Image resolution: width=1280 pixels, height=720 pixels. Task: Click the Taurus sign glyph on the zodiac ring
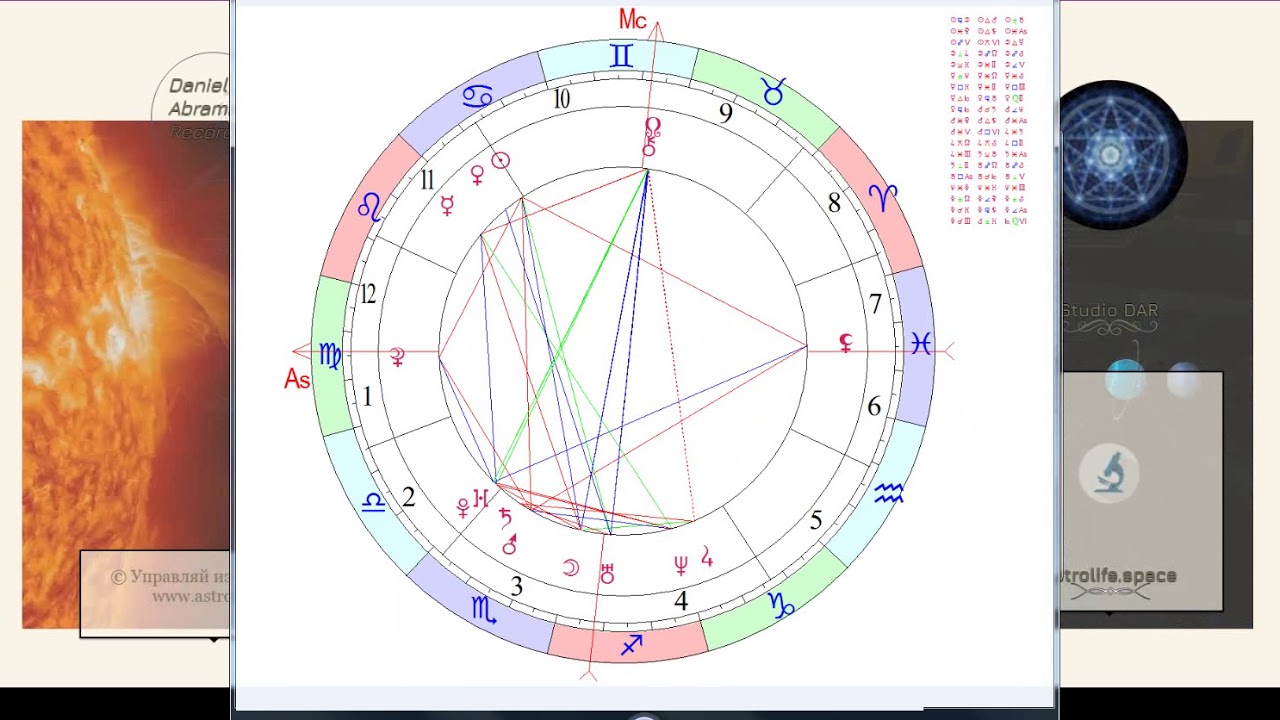click(773, 92)
